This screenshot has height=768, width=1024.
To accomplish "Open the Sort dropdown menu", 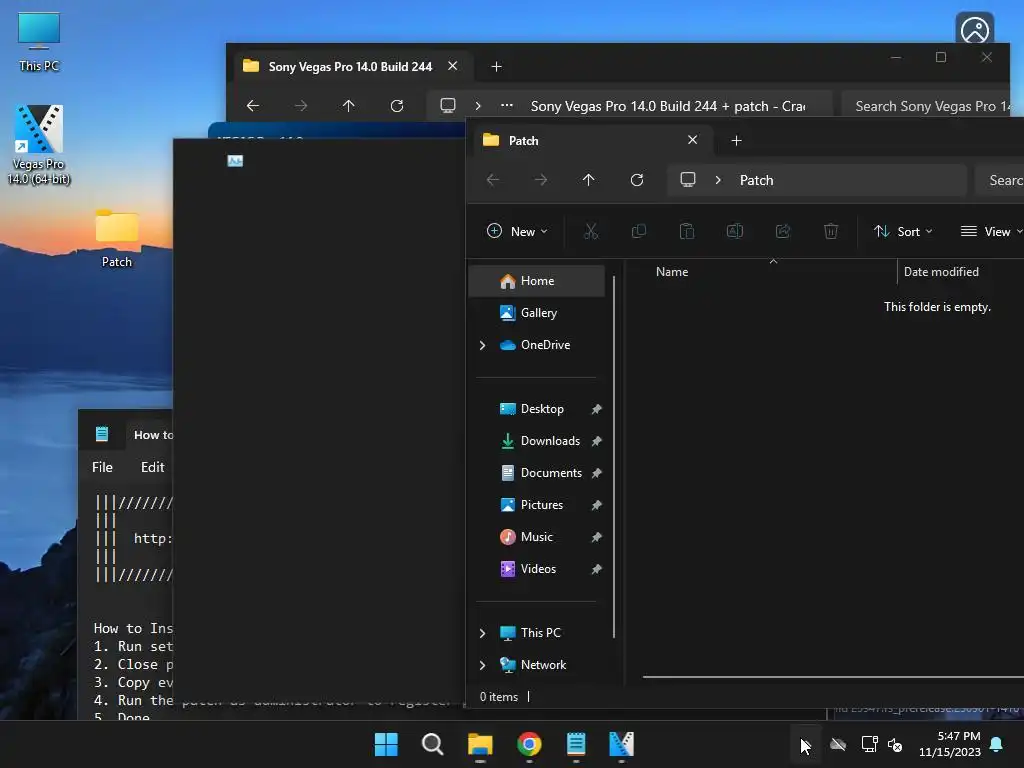I will (903, 231).
